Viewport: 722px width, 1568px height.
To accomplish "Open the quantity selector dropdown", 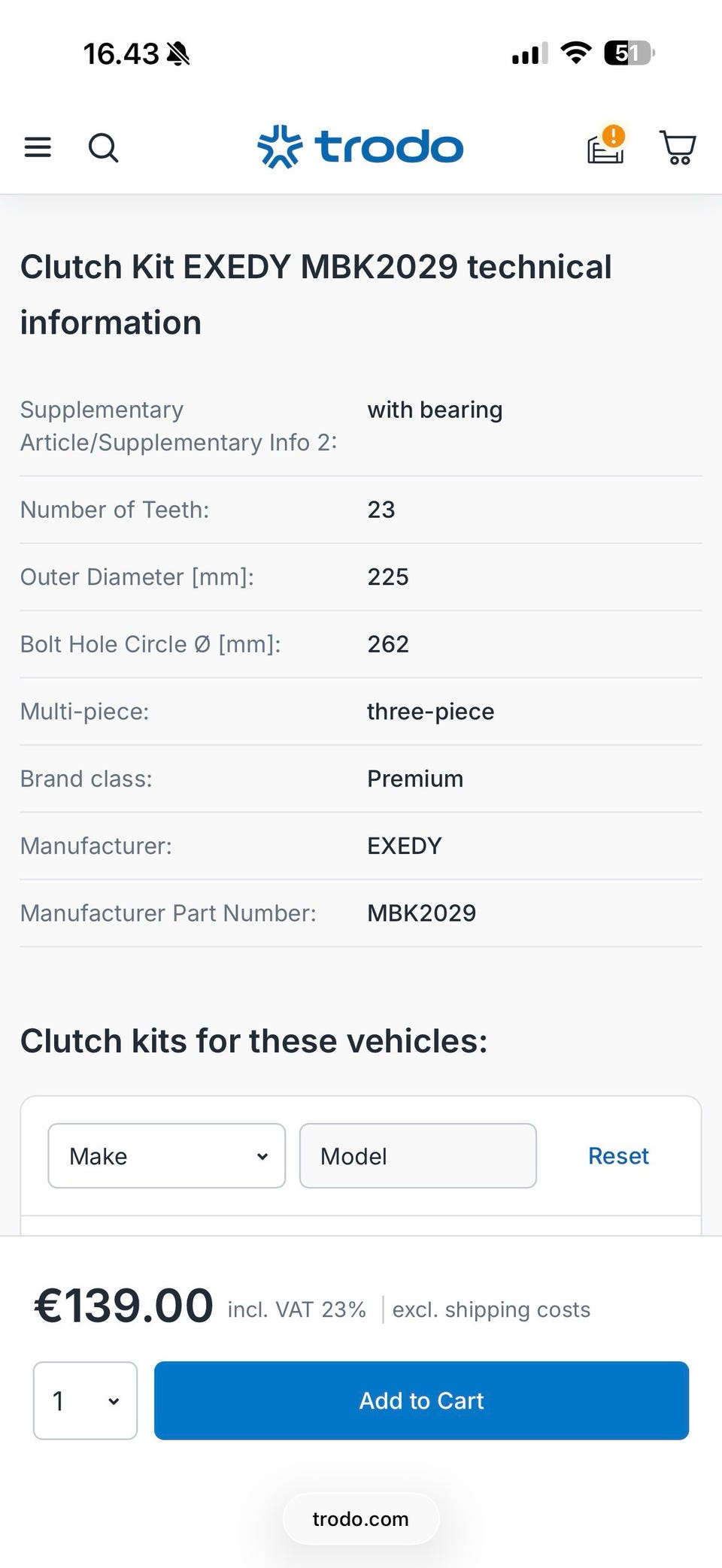I will click(x=85, y=1401).
